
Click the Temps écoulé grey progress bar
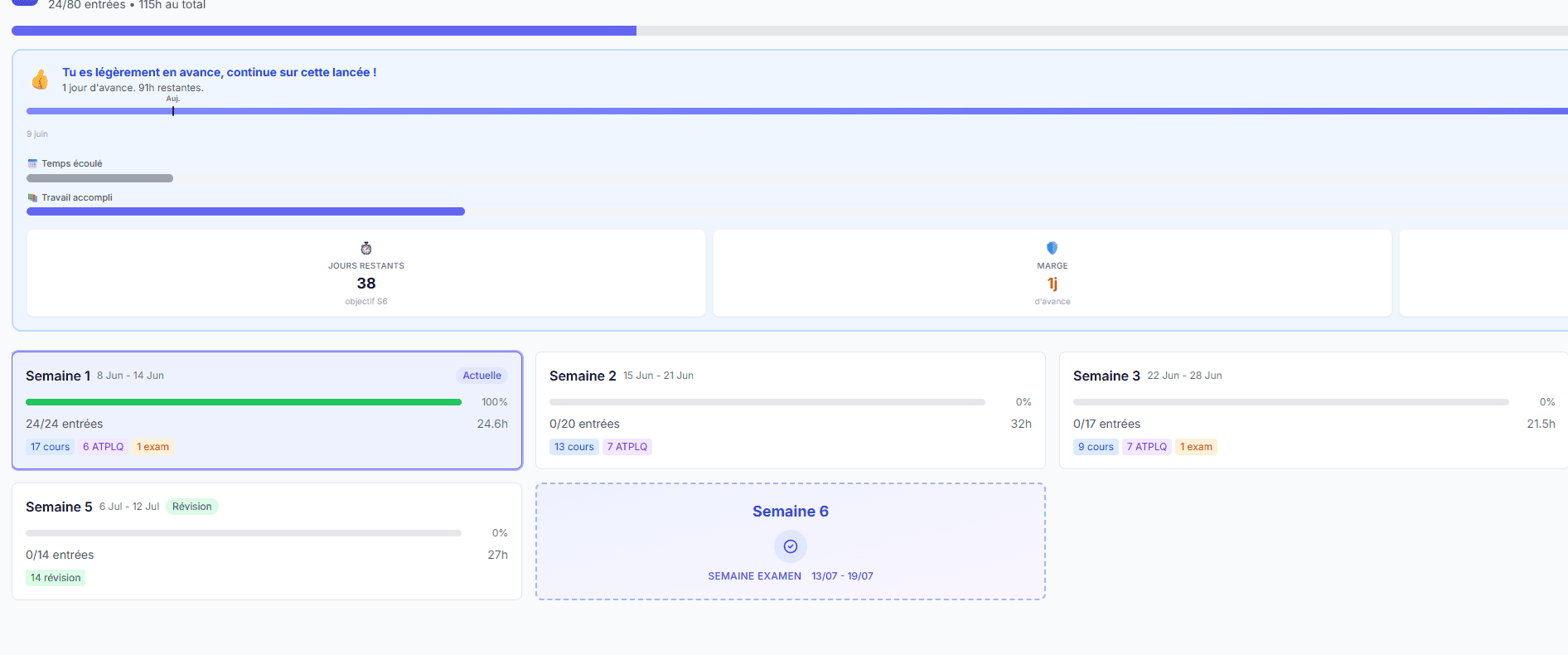pos(99,178)
